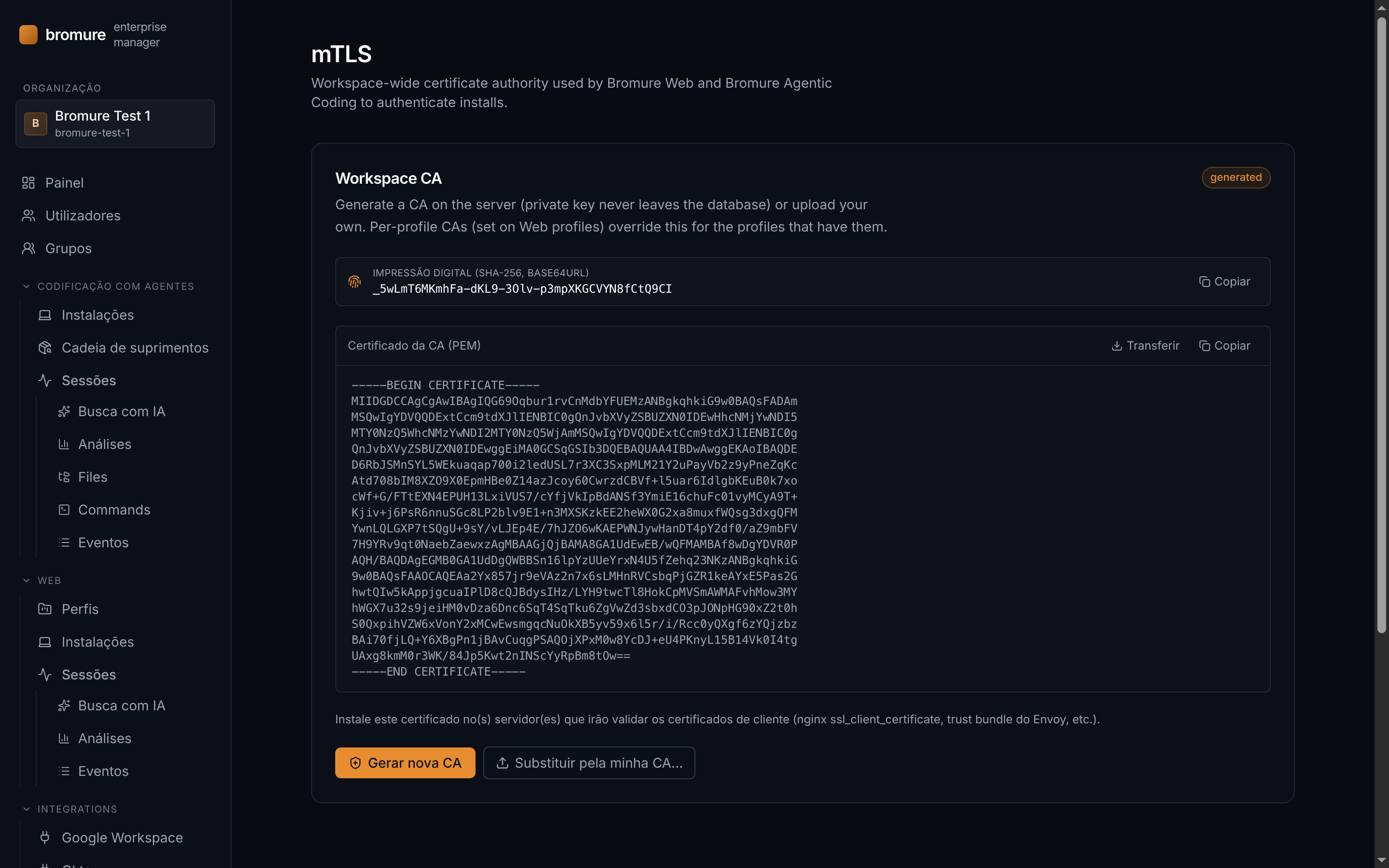Click the Cadeia de suprimentos package icon
The height and width of the screenshot is (868, 1389).
pos(45,347)
